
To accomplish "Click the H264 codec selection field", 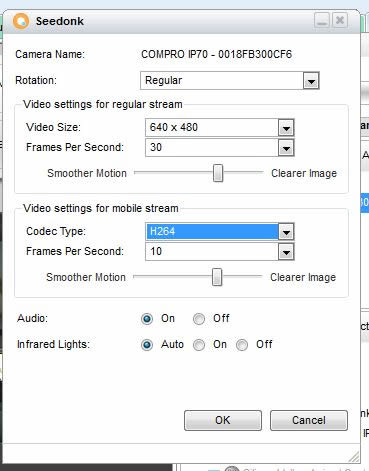I will coord(212,231).
